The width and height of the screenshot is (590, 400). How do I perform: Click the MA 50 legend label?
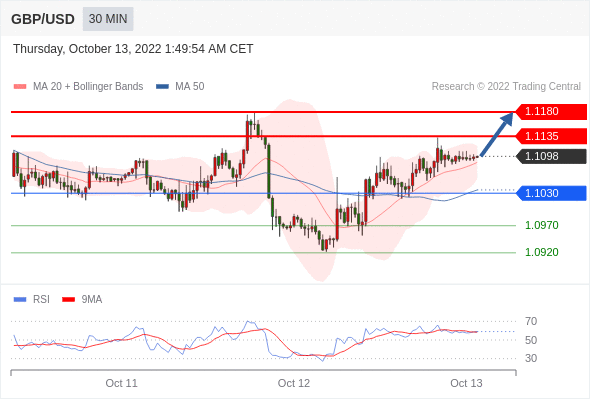click(x=190, y=87)
